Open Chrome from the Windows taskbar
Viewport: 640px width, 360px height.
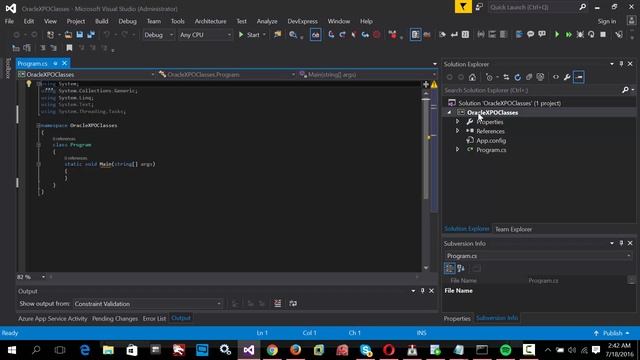tap(272, 350)
